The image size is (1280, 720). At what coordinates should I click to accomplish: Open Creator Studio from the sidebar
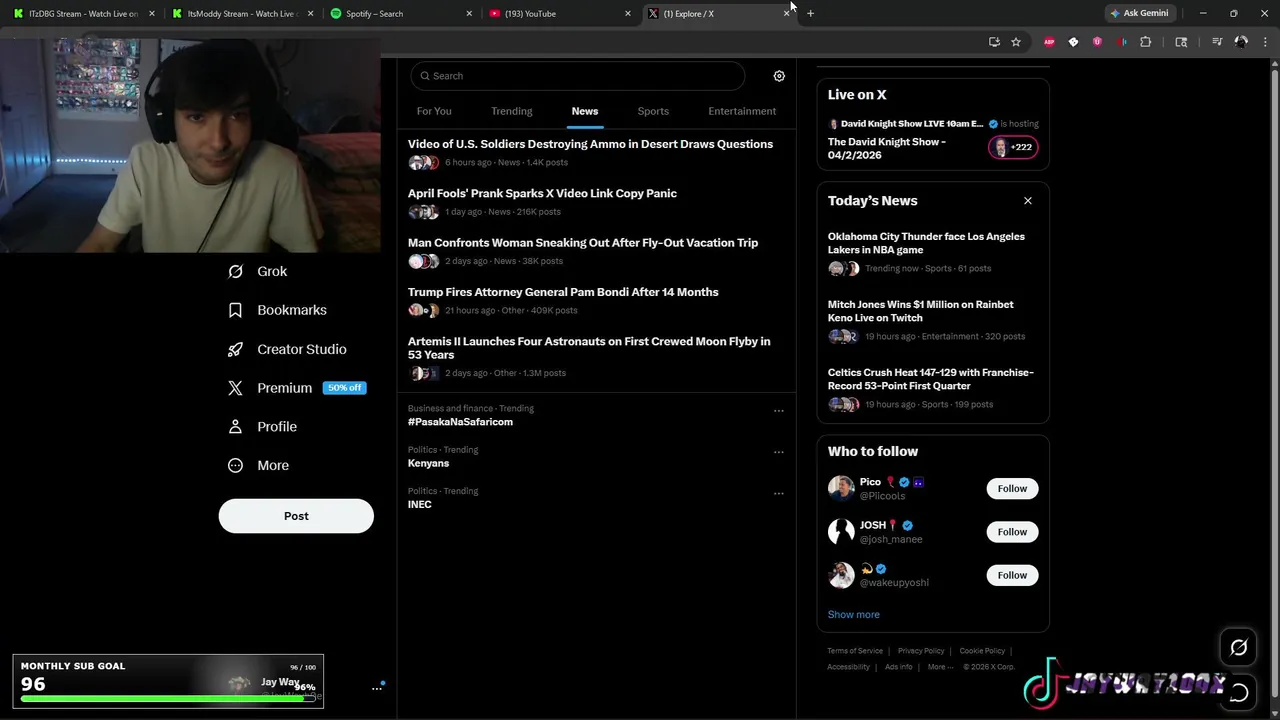pyautogui.click(x=287, y=349)
